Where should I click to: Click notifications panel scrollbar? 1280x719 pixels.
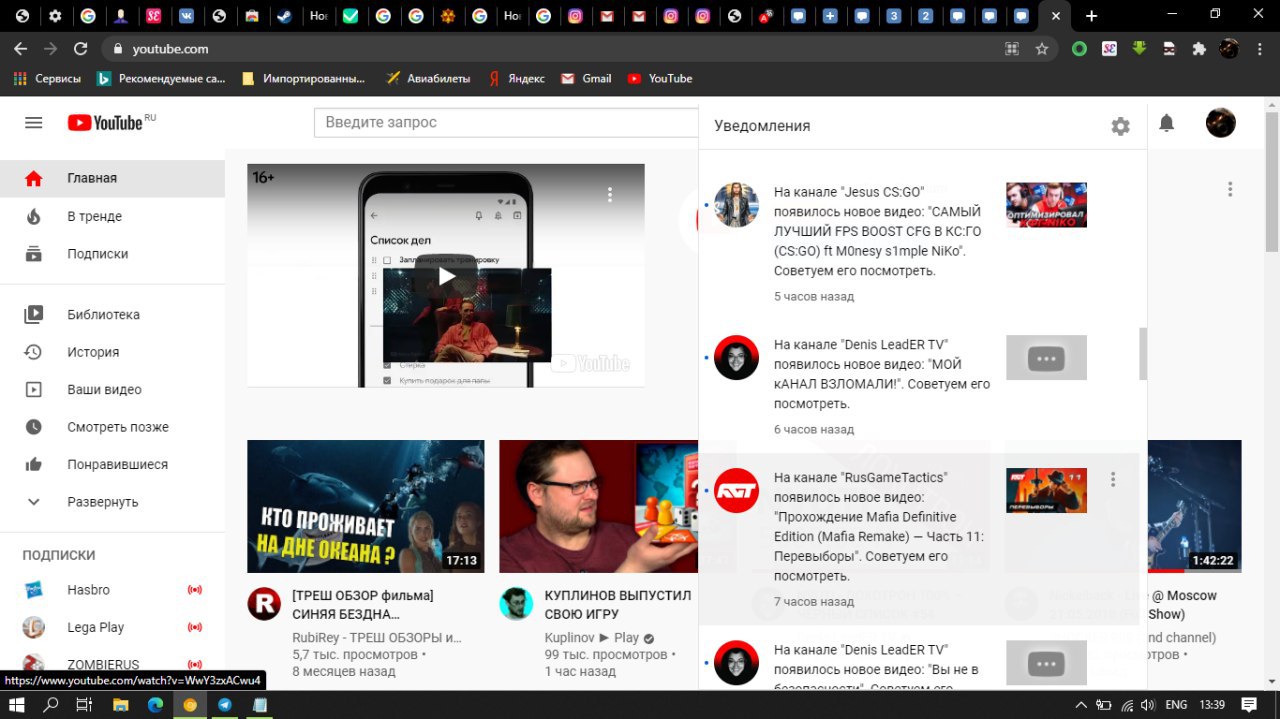tap(1143, 353)
